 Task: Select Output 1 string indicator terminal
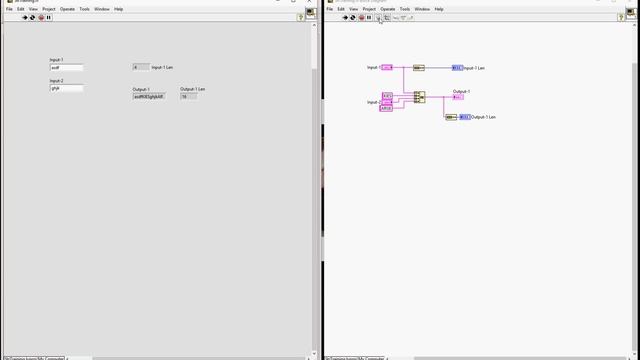pyautogui.click(x=458, y=97)
